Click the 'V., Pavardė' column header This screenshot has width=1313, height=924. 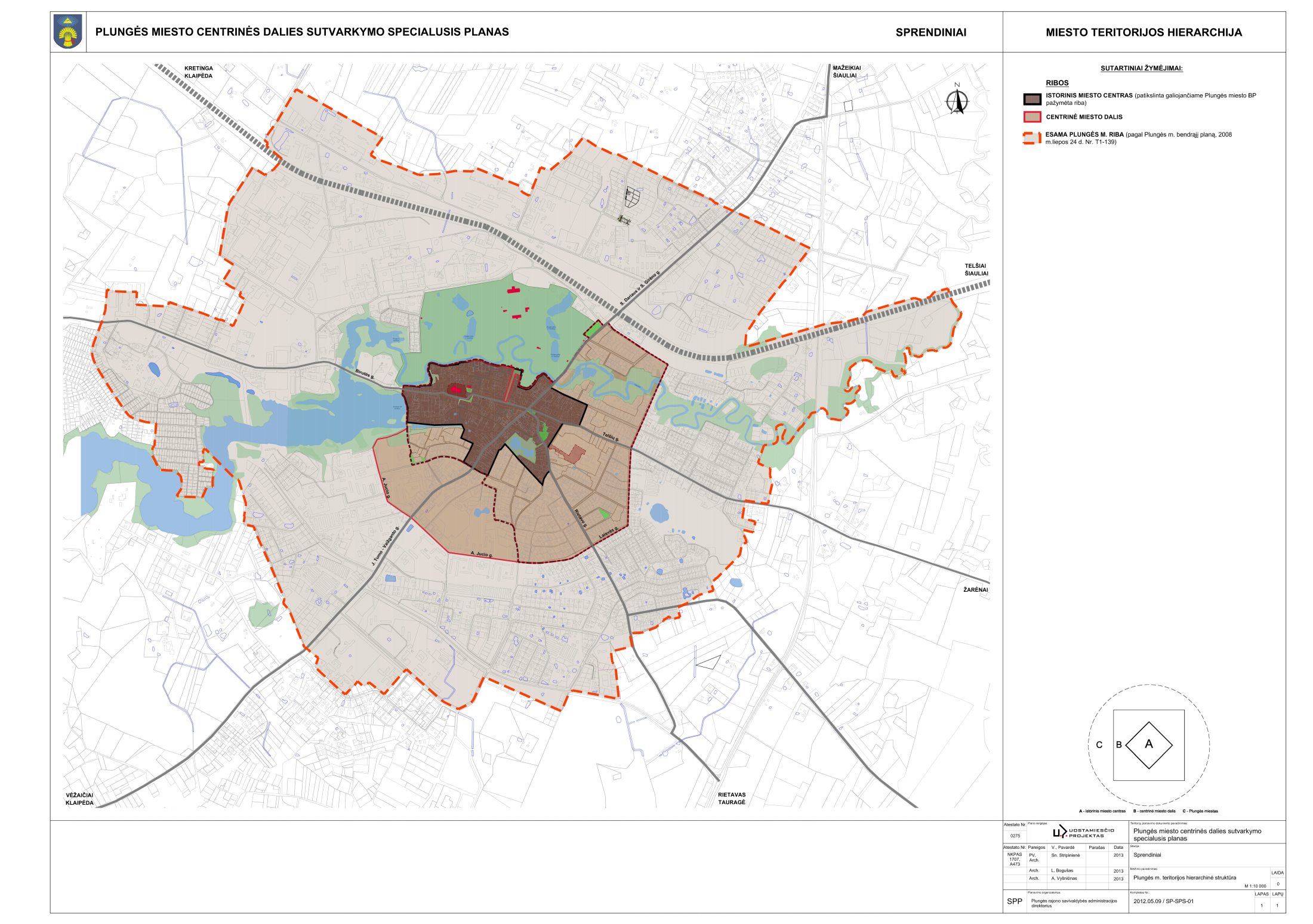(1062, 848)
